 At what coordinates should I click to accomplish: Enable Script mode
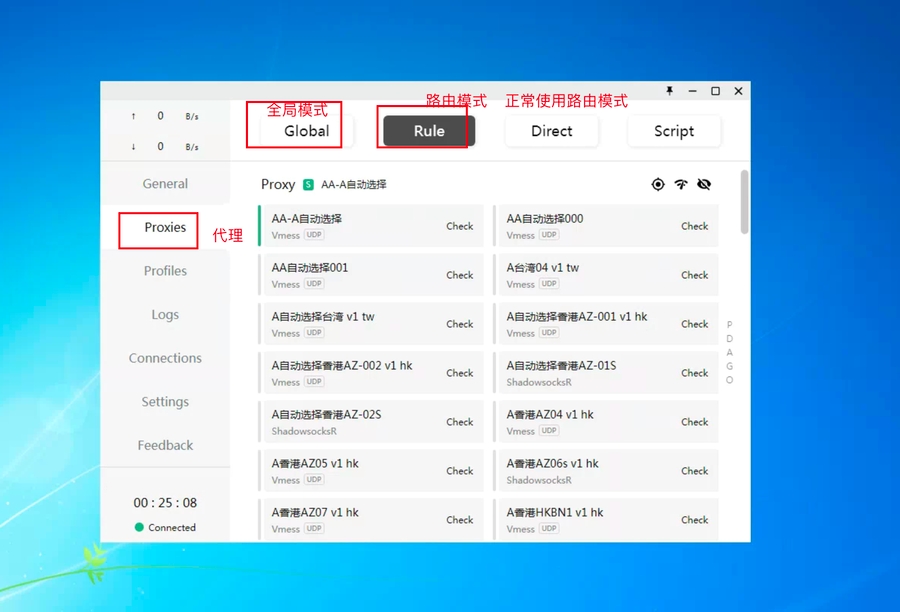pyautogui.click(x=673, y=131)
